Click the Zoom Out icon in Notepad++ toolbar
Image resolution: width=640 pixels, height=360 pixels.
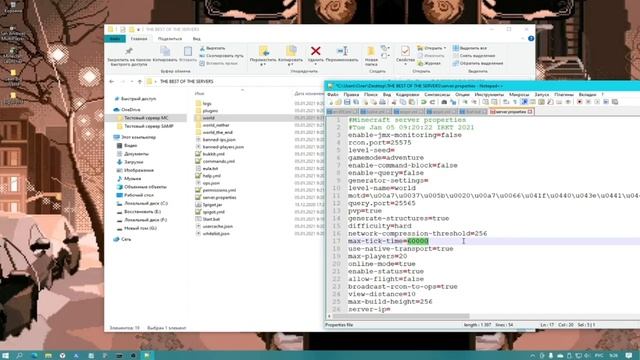(x=474, y=102)
